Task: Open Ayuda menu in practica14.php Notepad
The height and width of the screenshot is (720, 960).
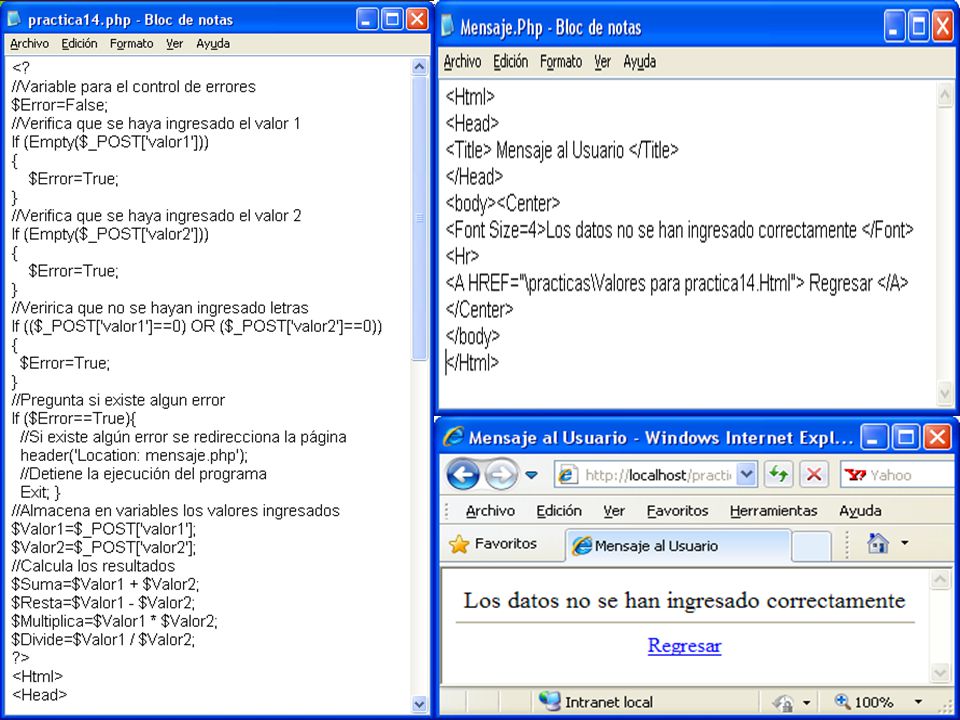Action: 213,43
